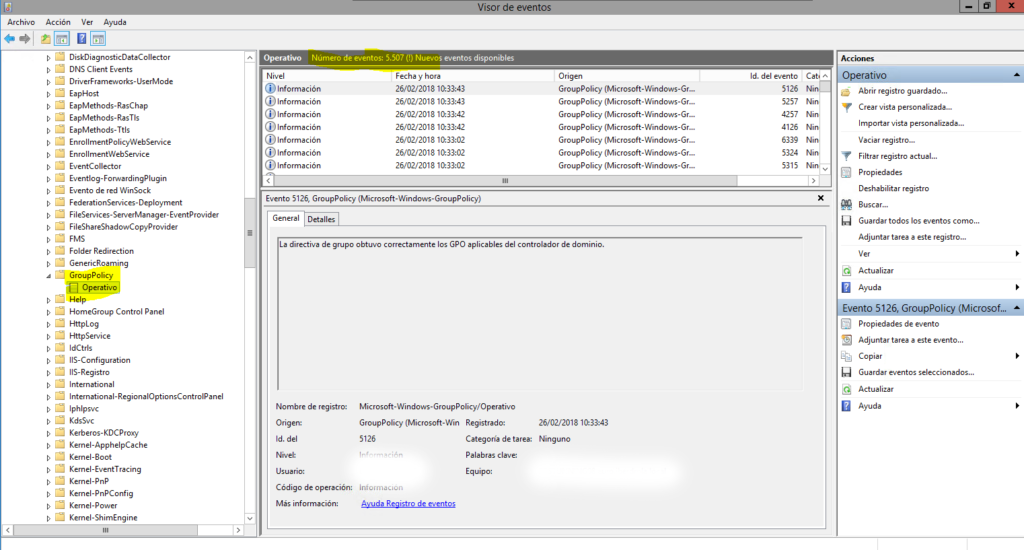Click Importar vista personalizada action
The height and width of the screenshot is (550, 1024).
coord(911,123)
